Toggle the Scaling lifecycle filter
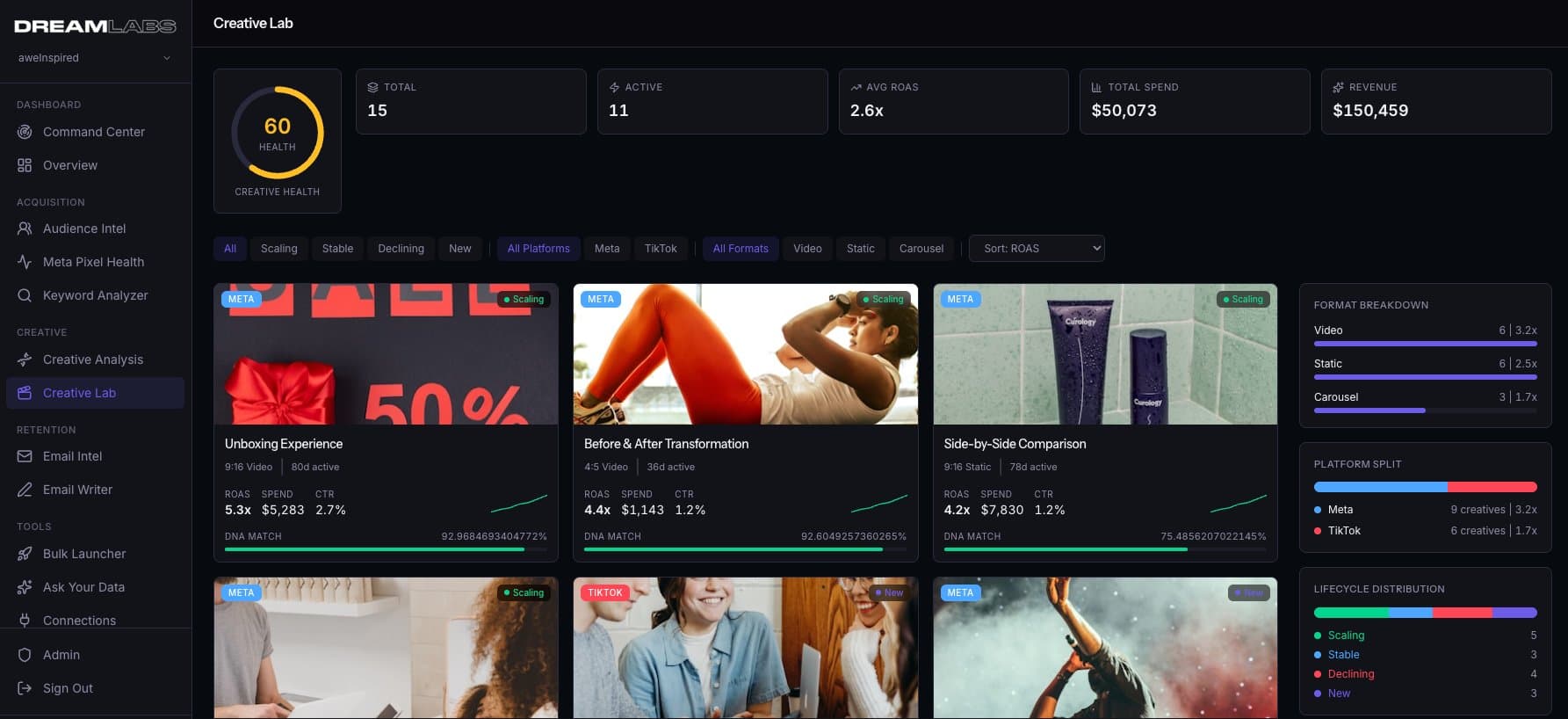This screenshot has height=719, width=1568. tap(278, 249)
